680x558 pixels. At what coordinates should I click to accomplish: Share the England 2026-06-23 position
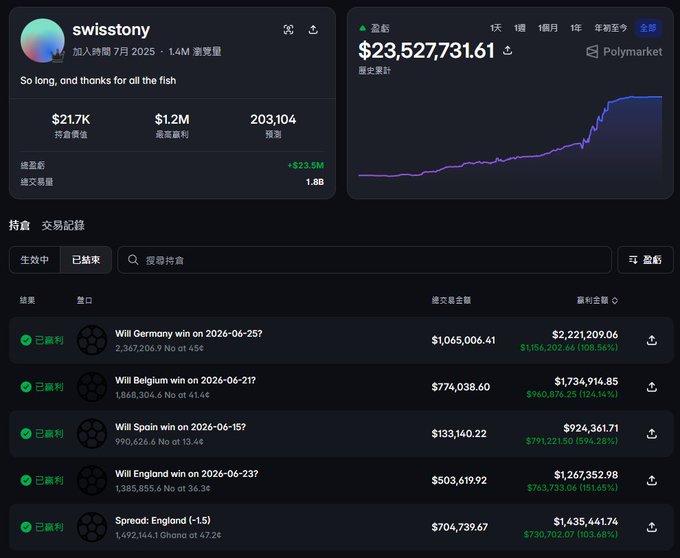click(x=651, y=480)
